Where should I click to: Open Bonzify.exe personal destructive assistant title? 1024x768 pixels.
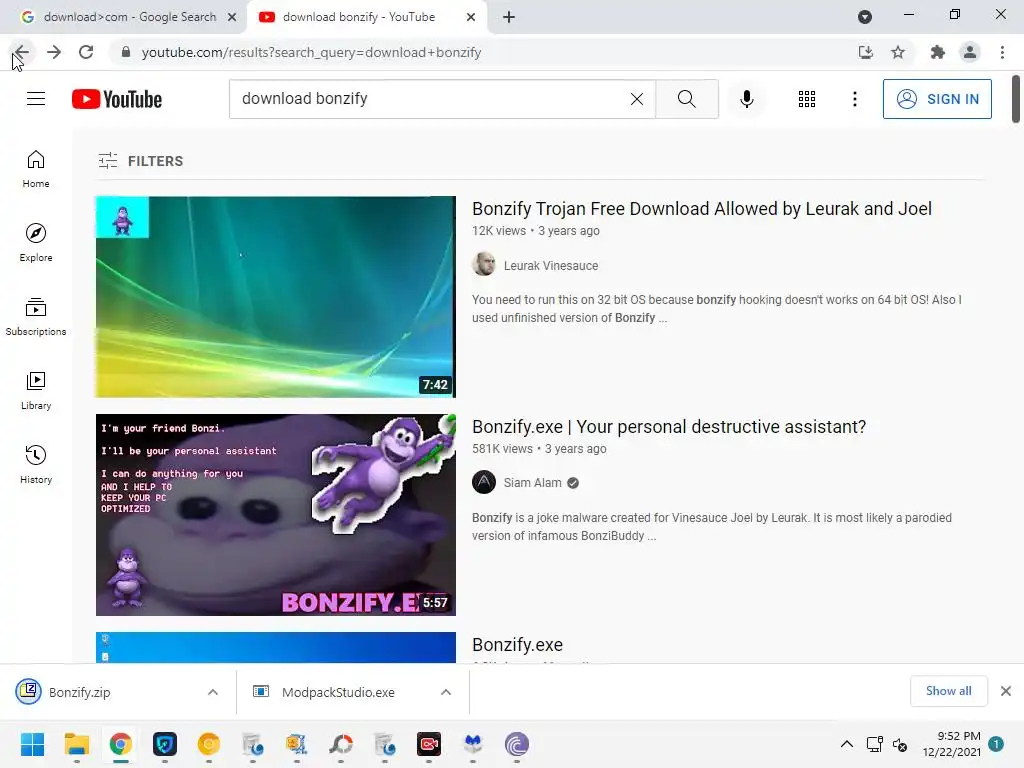tap(669, 427)
